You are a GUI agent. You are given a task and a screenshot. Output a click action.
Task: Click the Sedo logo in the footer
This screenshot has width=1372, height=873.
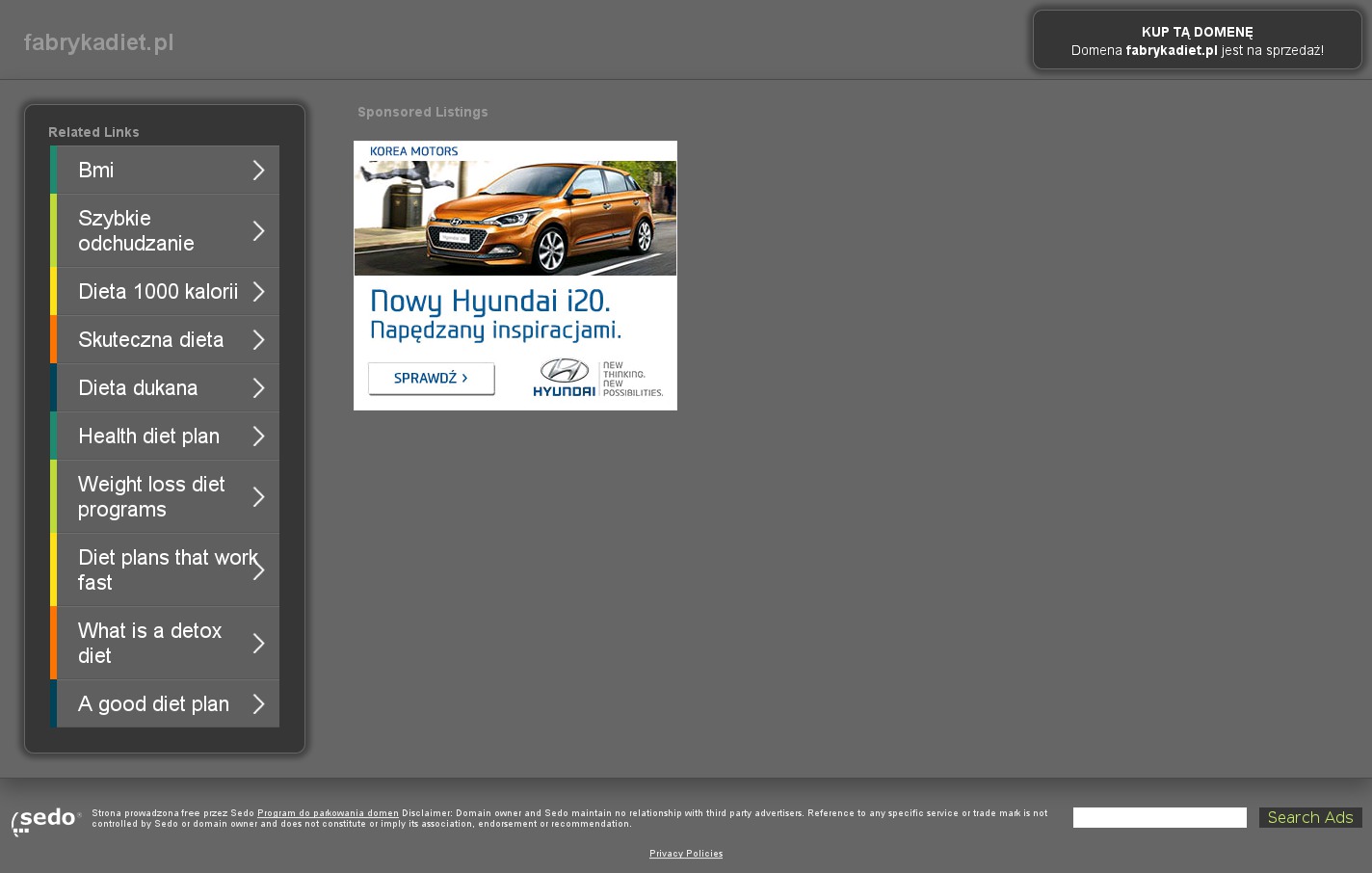pos(45,820)
